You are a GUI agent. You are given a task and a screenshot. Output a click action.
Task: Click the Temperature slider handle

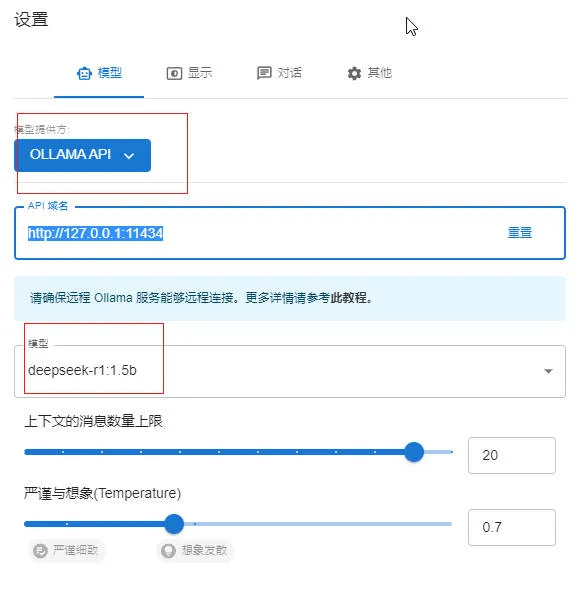coord(174,524)
